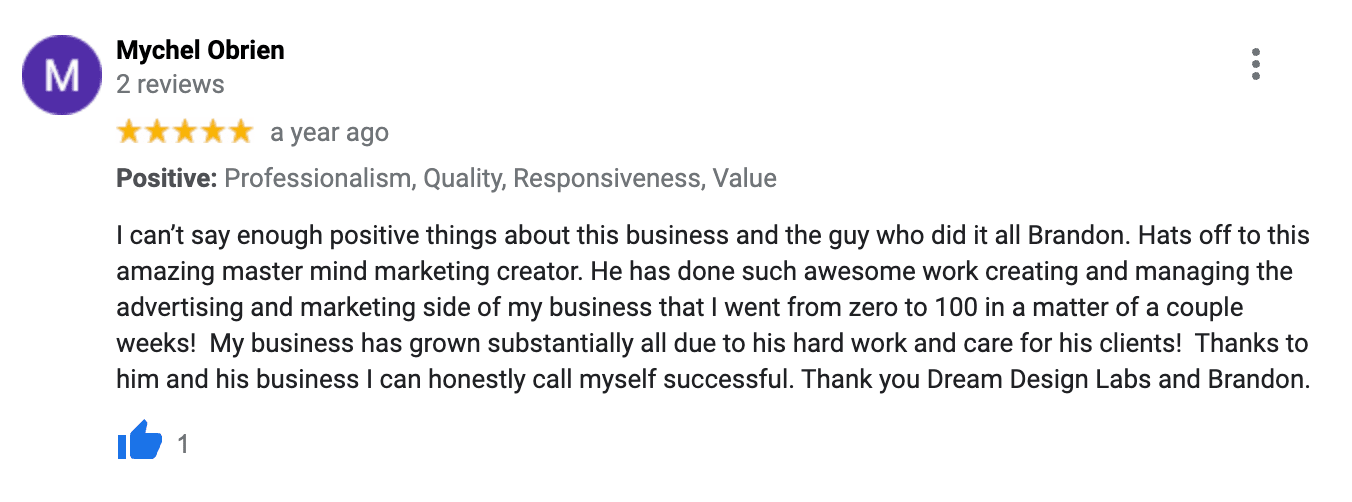The width and height of the screenshot is (1352, 502).
Task: Click the first gold star of the rating
Action: pyautogui.click(x=129, y=131)
